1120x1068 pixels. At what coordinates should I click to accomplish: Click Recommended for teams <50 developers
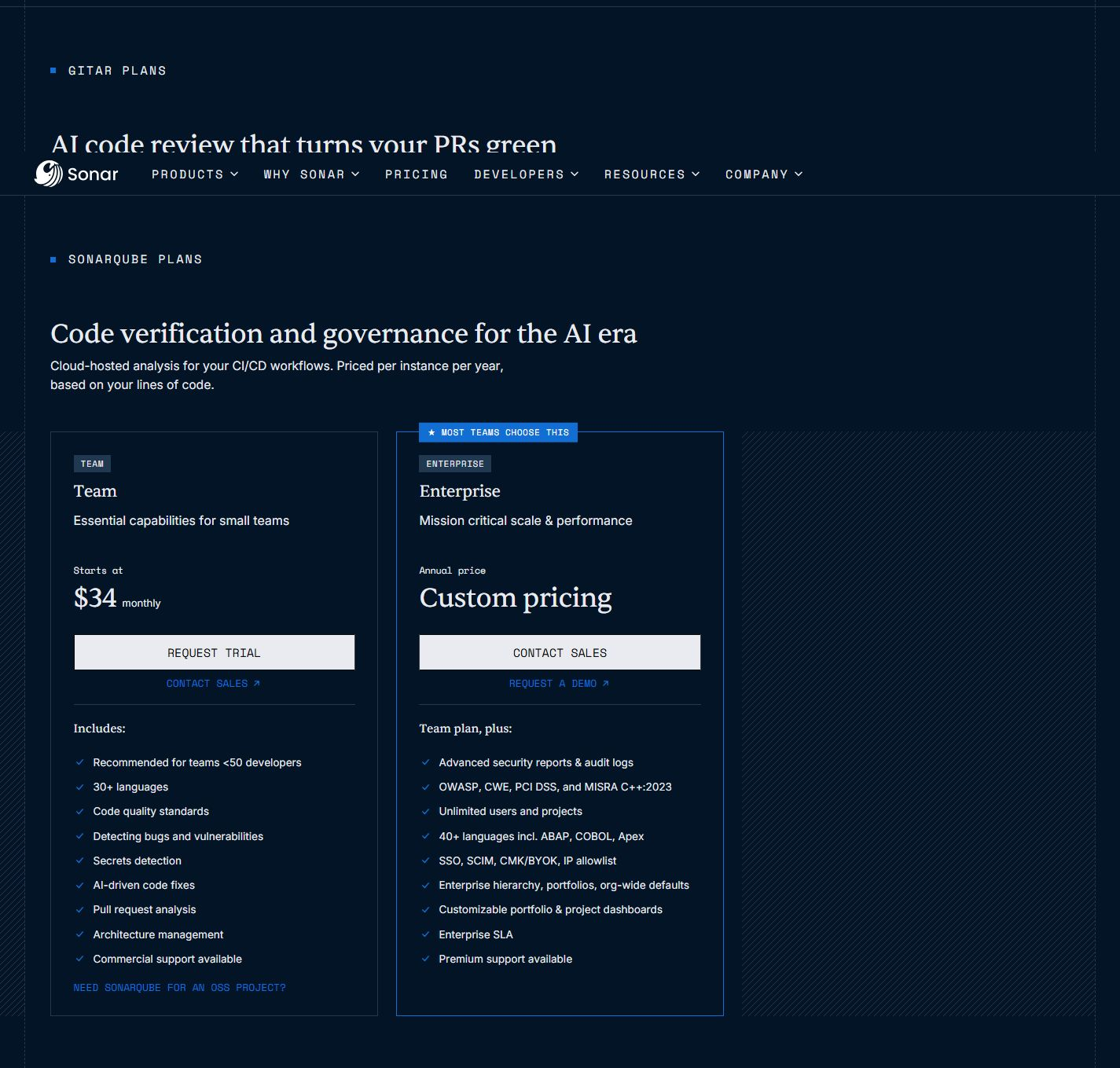196,762
